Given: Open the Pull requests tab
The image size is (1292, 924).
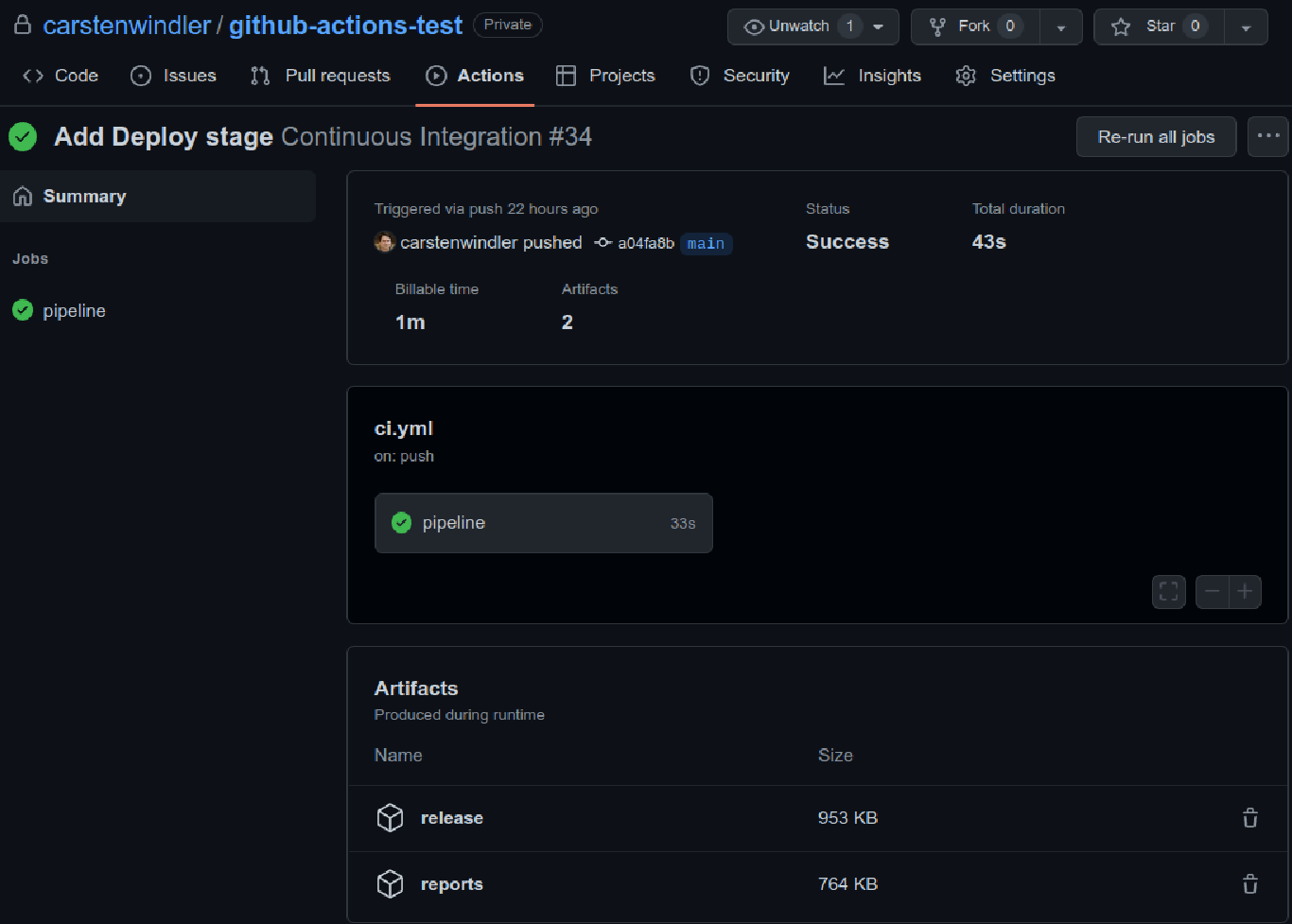Looking at the screenshot, I should tap(321, 76).
